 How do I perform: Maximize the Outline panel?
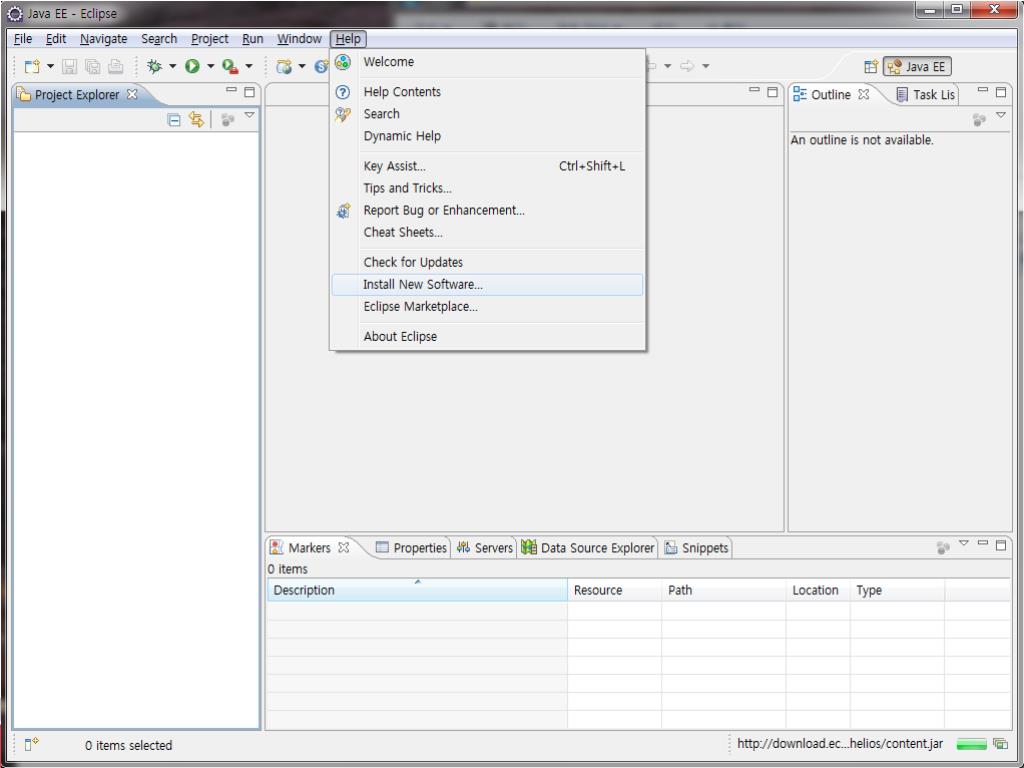[1001, 92]
